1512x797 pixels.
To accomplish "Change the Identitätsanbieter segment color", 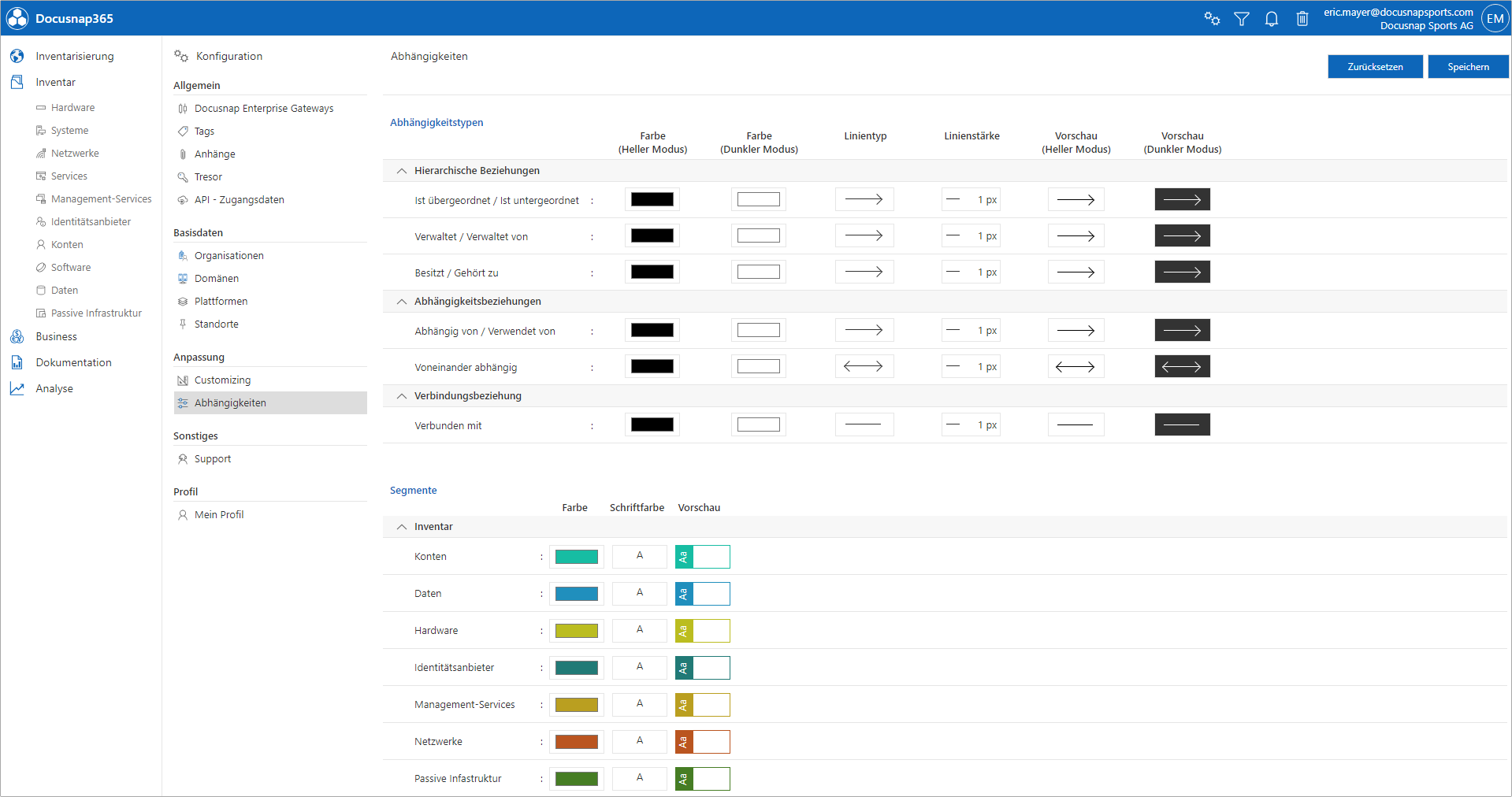I will pyautogui.click(x=577, y=668).
